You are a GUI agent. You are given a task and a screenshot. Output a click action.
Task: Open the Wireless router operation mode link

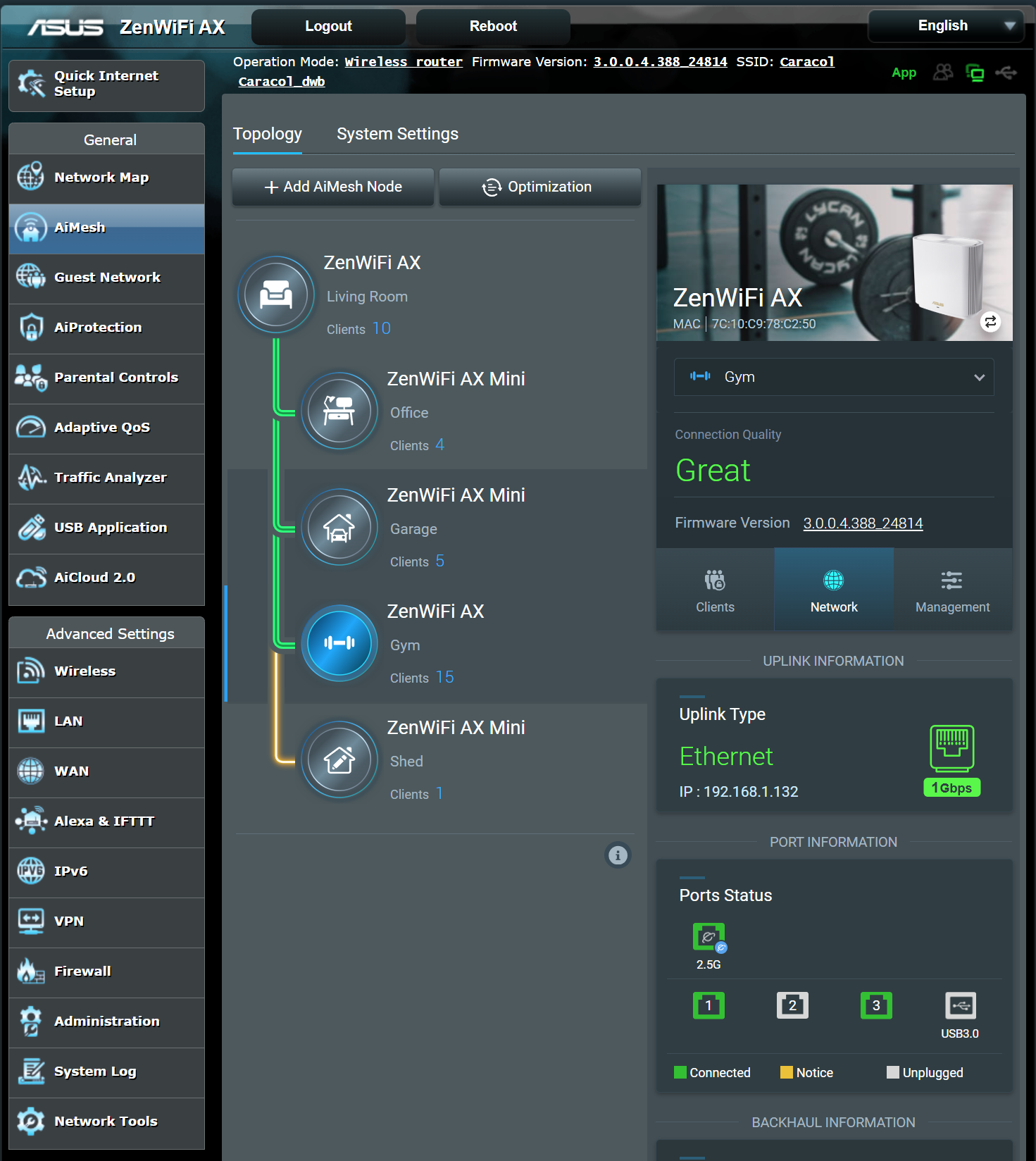[x=404, y=62]
